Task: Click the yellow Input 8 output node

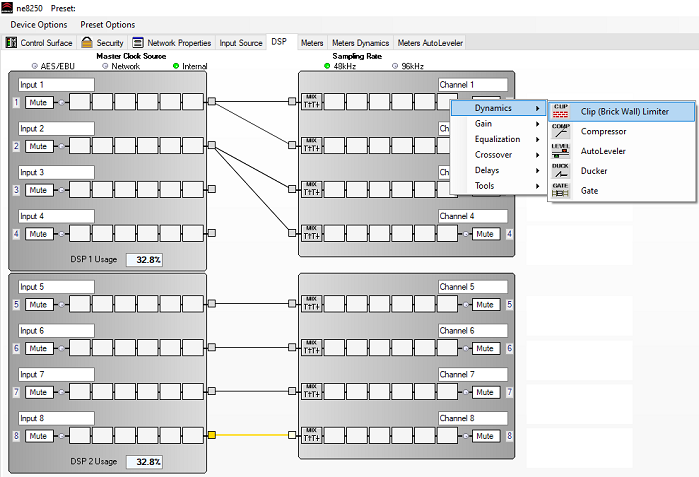Action: tap(211, 436)
